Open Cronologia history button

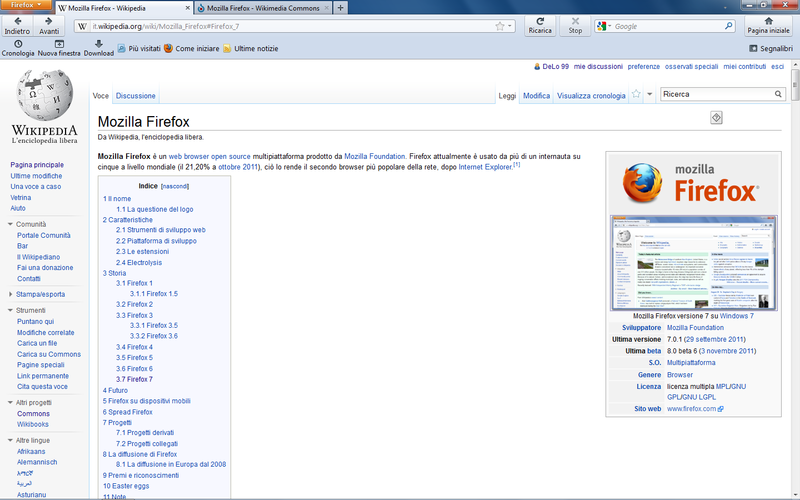coord(18,48)
